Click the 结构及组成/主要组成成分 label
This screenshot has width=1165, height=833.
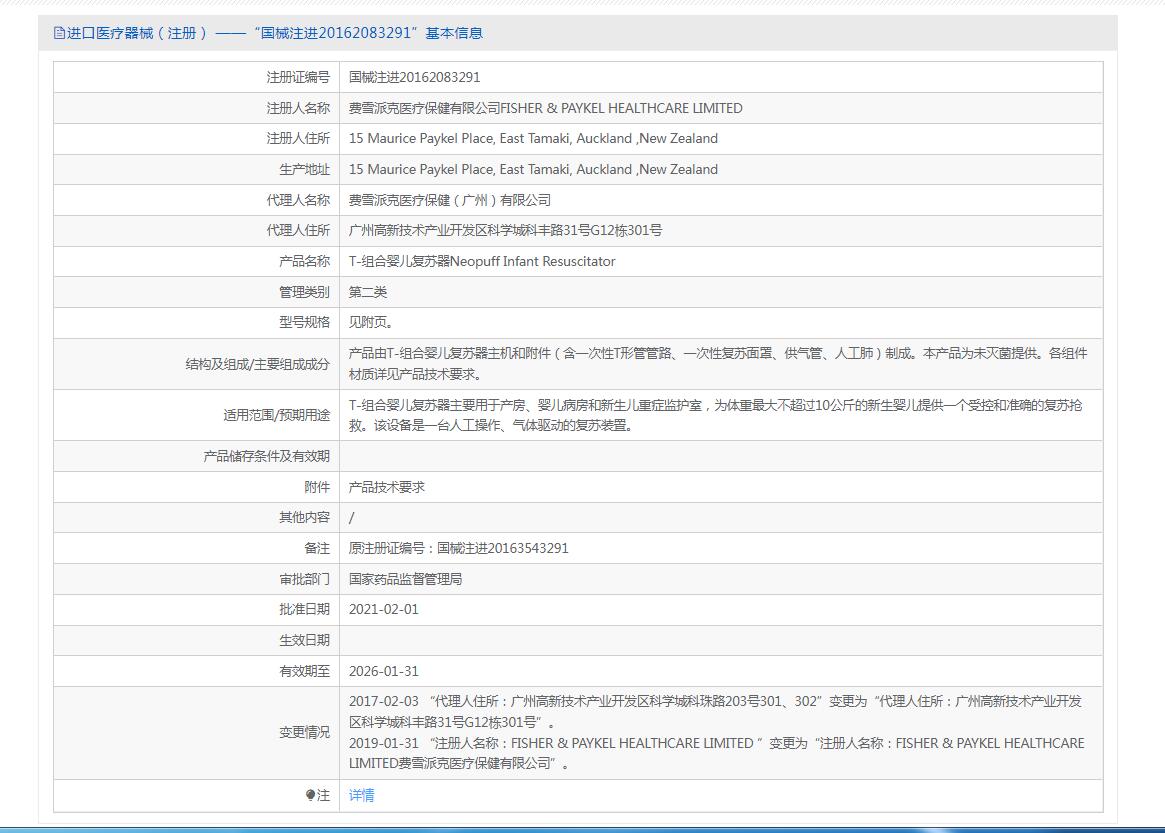click(257, 364)
